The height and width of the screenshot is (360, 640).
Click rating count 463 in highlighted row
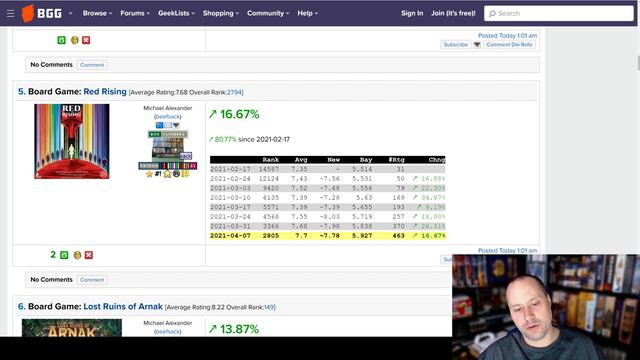(398, 236)
